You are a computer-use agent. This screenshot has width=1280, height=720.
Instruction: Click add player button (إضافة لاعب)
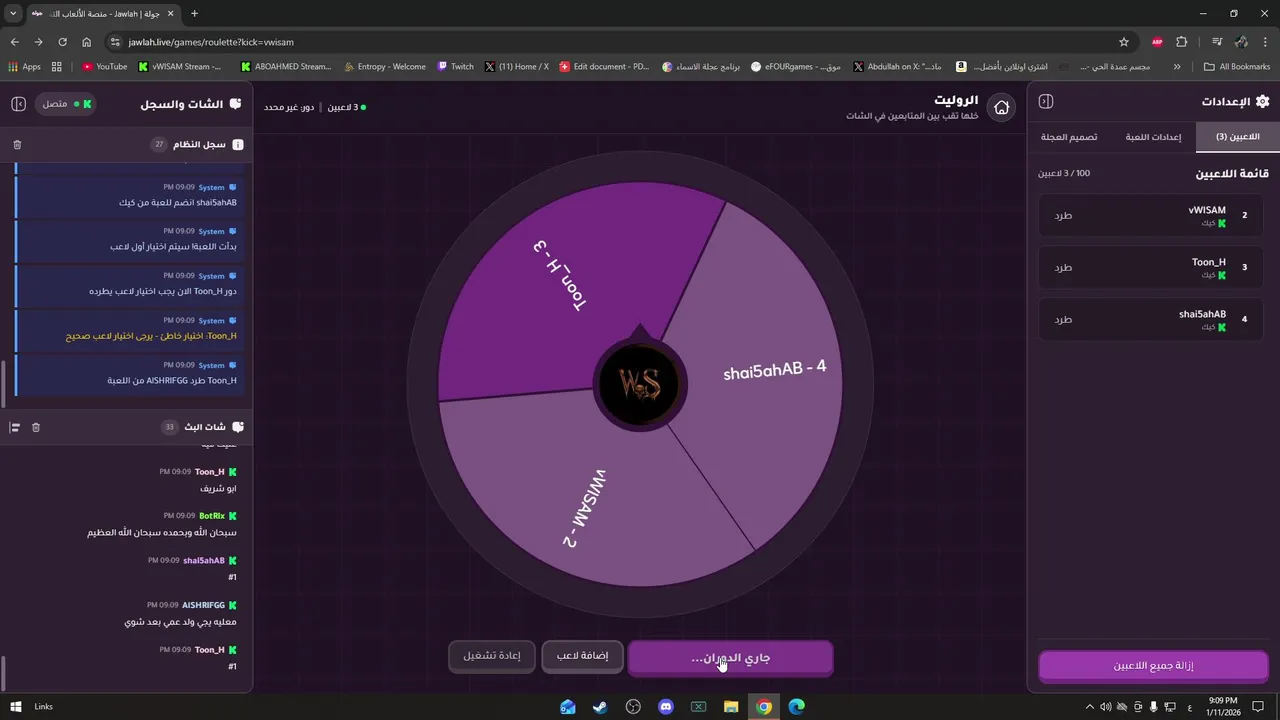pos(582,656)
